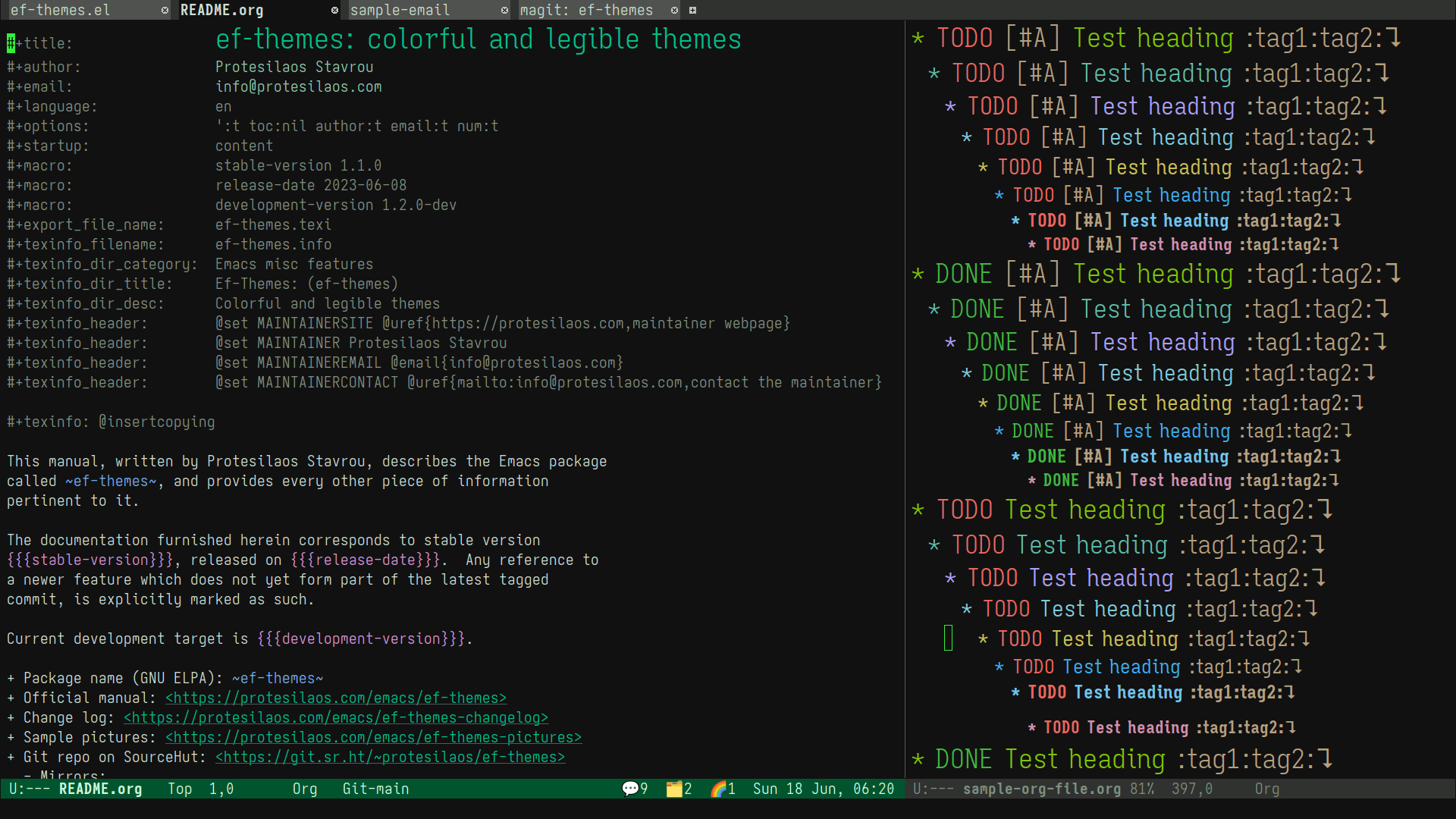The width and height of the screenshot is (1456, 819).
Task: Click the Top position indicator in README.org mode line
Action: [x=180, y=789]
